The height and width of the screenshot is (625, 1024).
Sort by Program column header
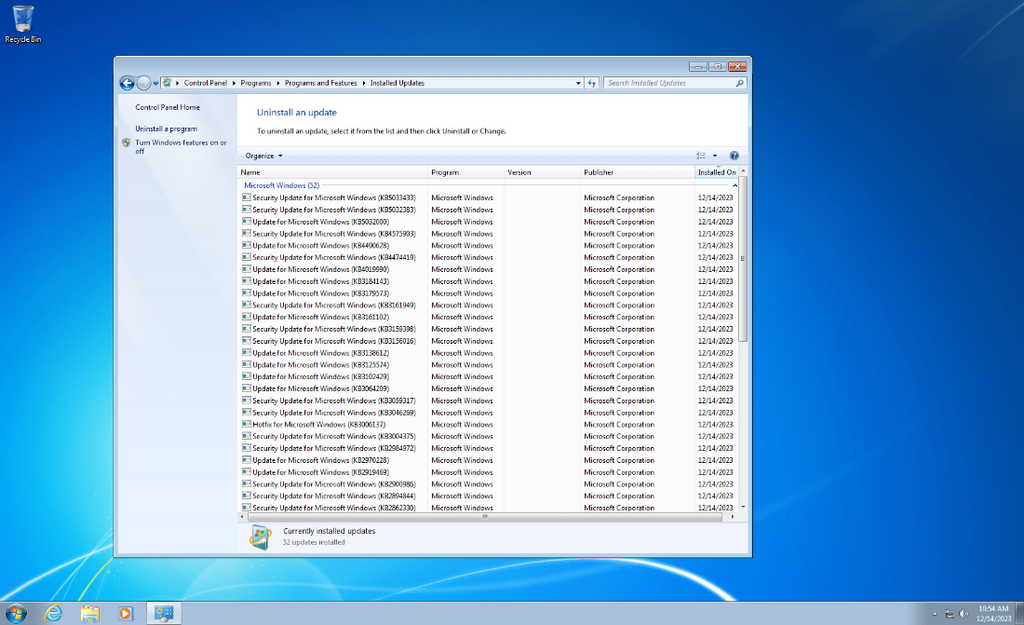point(466,172)
